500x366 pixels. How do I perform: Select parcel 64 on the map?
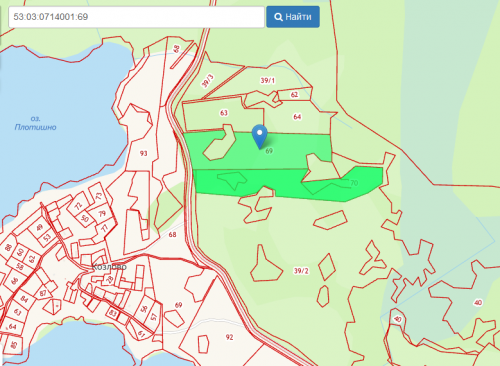(x=297, y=117)
